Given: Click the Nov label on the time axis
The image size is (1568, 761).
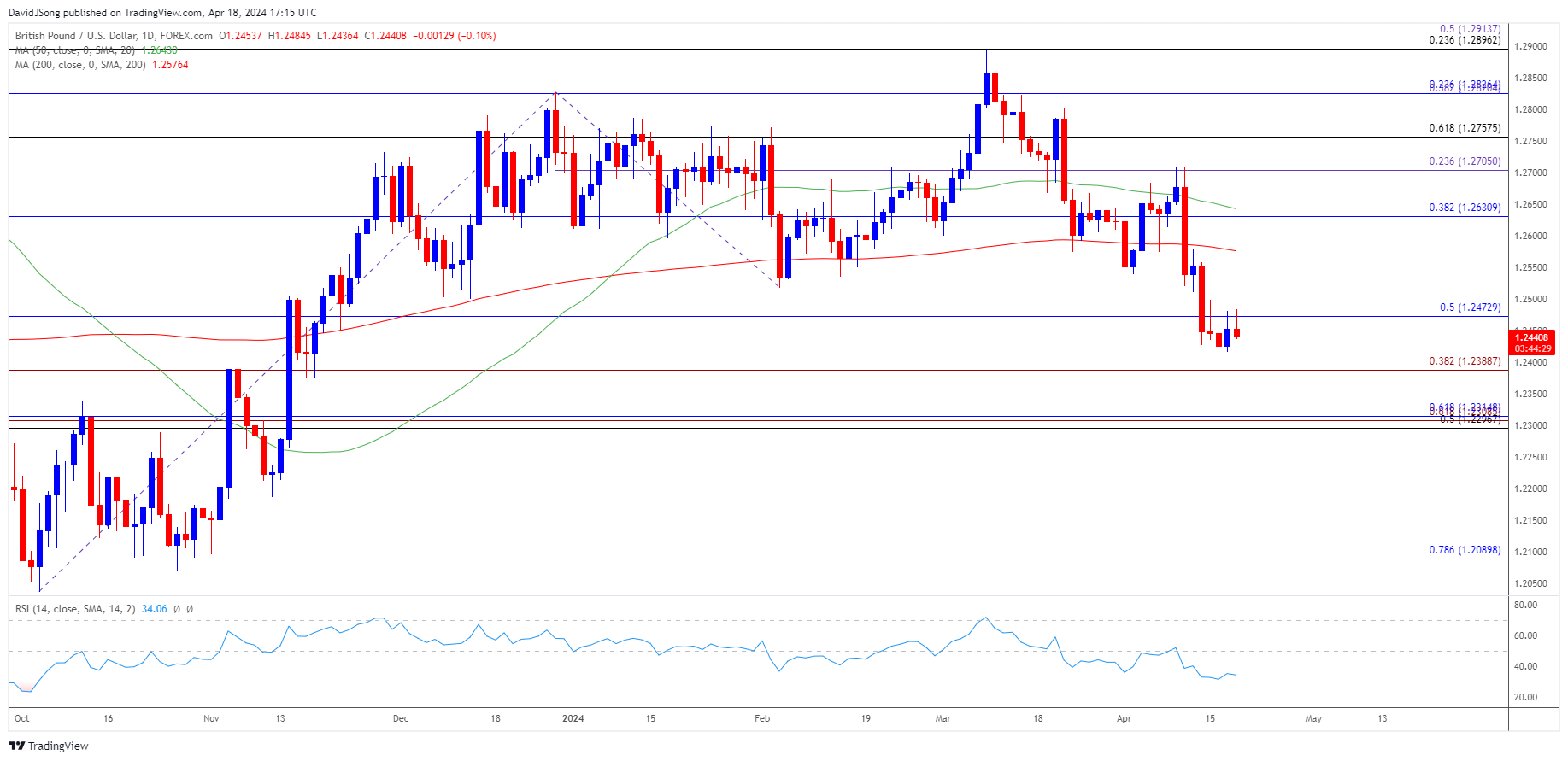Looking at the screenshot, I should click(211, 718).
